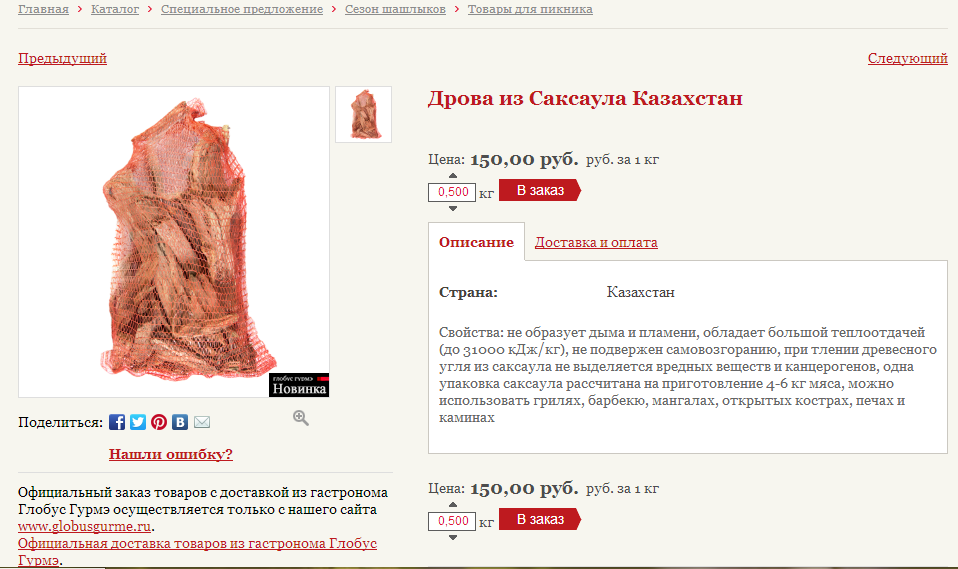958x569 pixels.
Task: Share the product on Facebook
Action: click(117, 422)
